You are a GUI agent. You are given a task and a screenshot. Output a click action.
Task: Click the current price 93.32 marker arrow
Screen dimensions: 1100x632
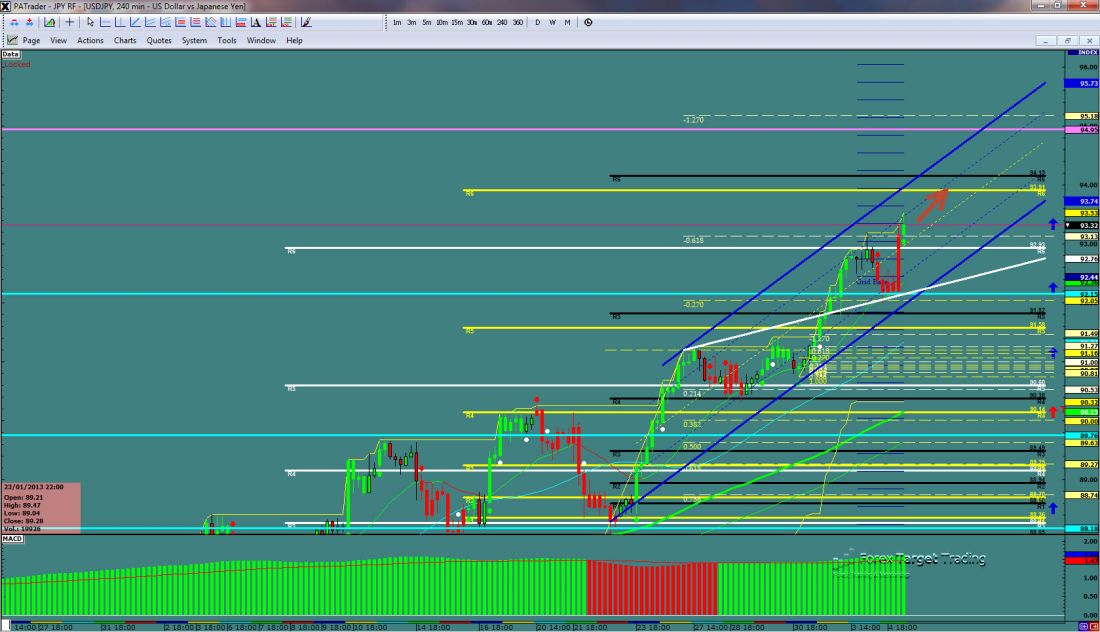(x=1070, y=226)
